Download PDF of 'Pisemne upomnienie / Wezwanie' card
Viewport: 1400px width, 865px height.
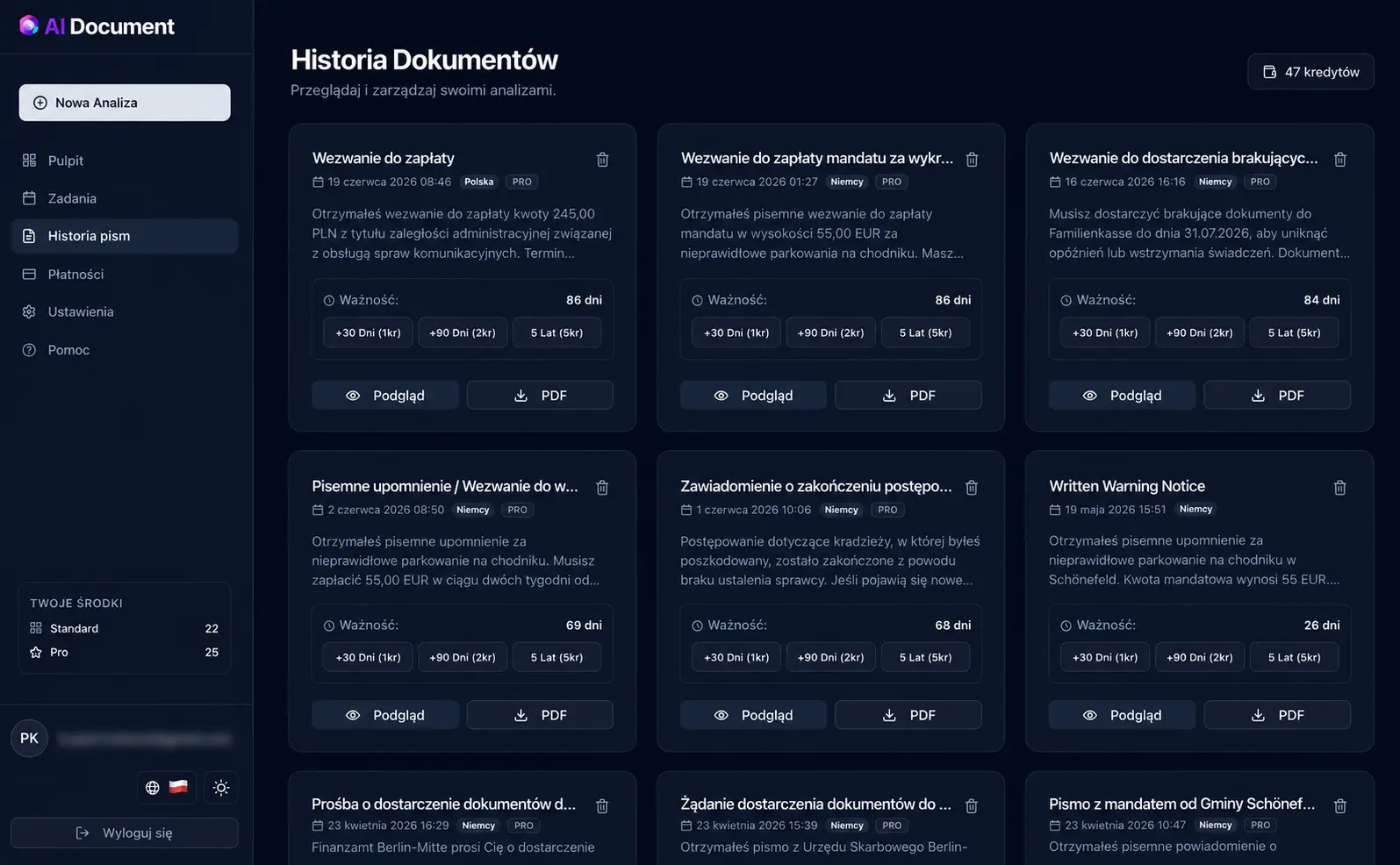point(540,715)
